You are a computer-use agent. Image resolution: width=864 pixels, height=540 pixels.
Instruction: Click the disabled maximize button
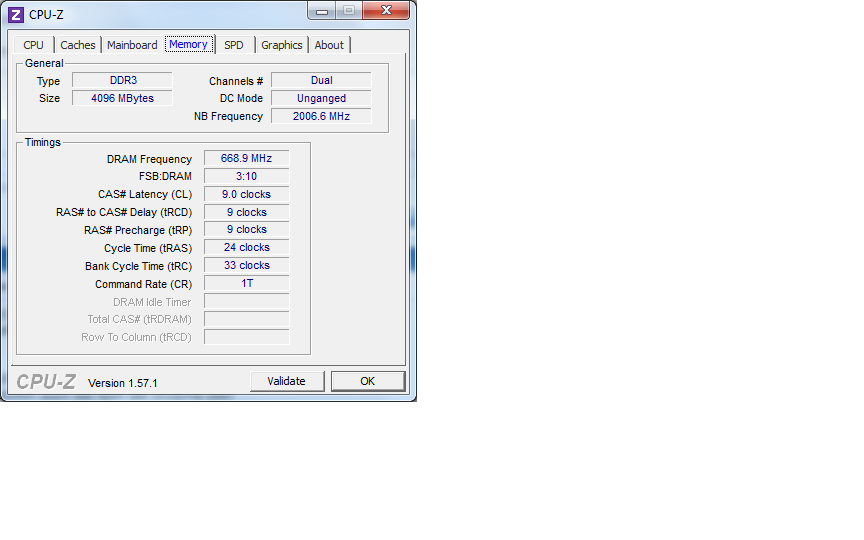[x=349, y=10]
